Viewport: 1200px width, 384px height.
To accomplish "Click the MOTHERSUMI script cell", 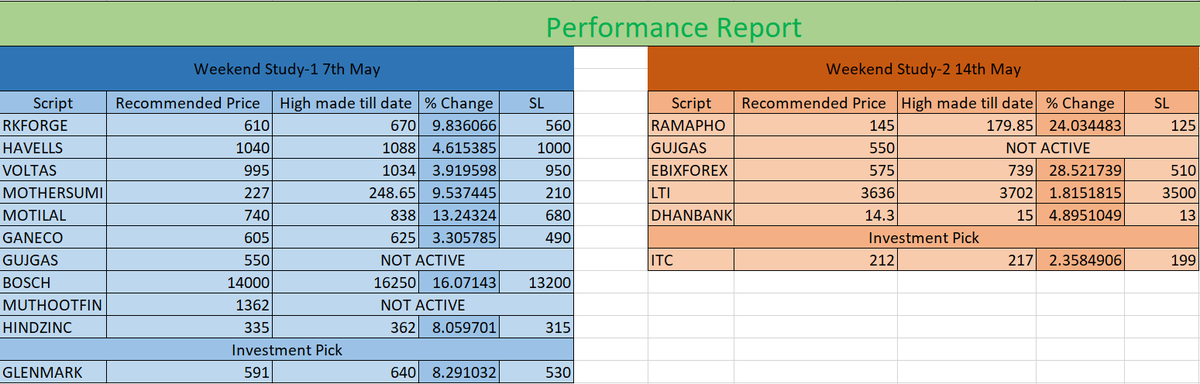I will 52,192.
